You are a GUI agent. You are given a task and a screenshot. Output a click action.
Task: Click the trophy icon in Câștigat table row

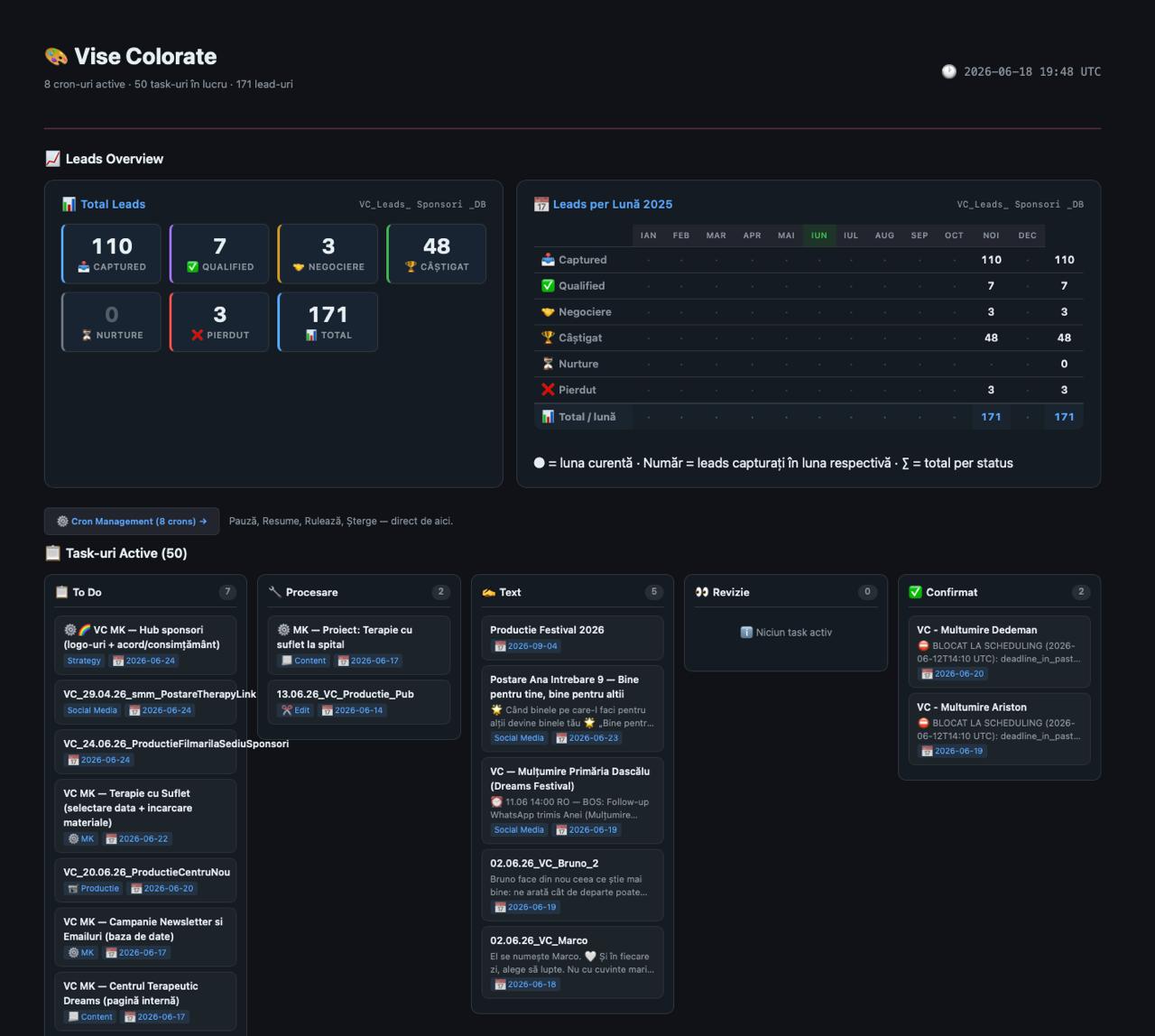[548, 338]
